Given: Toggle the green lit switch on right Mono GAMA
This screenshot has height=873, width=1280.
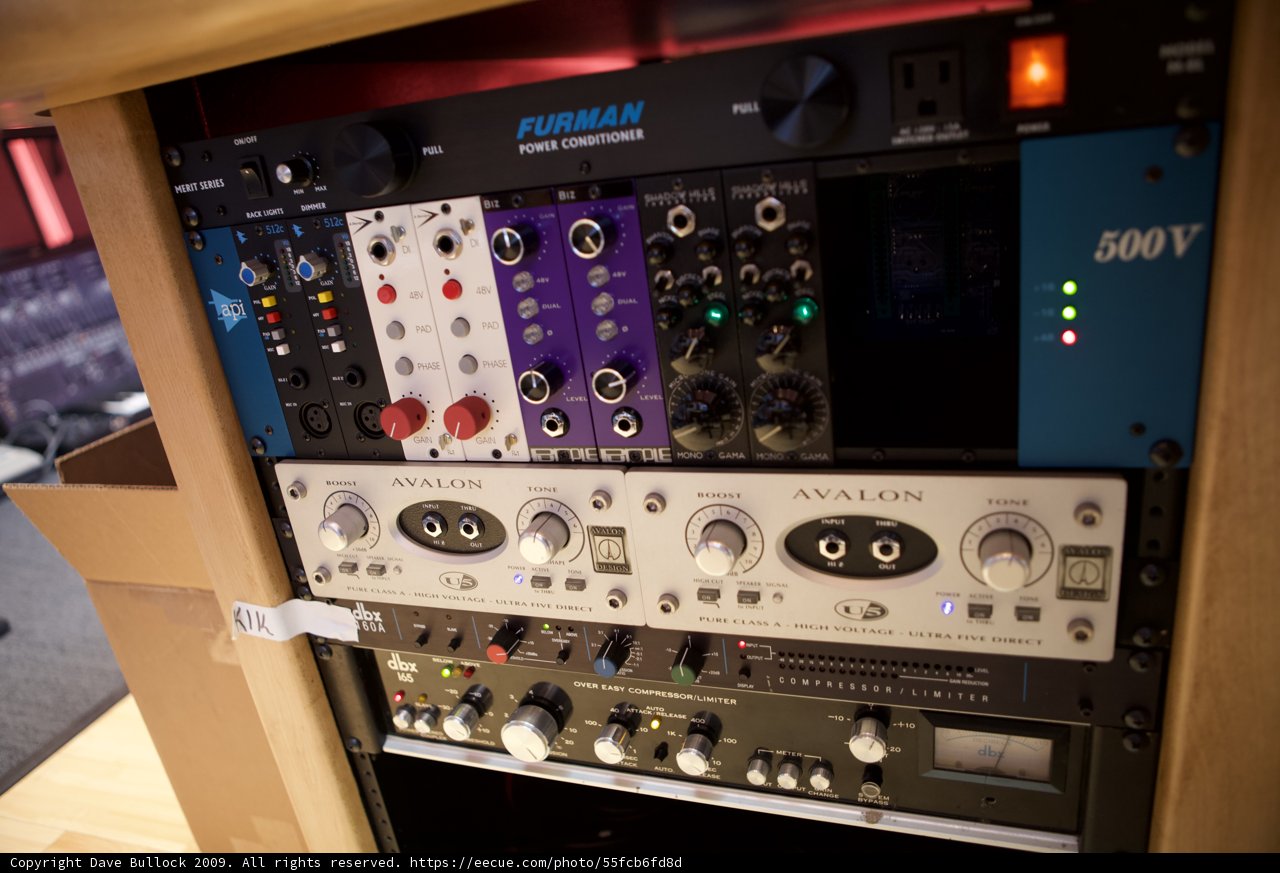Looking at the screenshot, I should [804, 310].
